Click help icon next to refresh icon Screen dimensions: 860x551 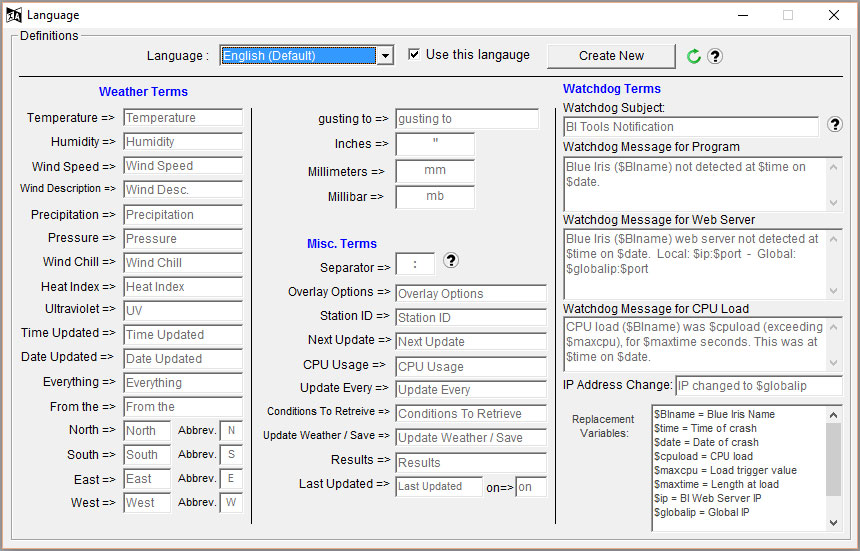coord(715,56)
